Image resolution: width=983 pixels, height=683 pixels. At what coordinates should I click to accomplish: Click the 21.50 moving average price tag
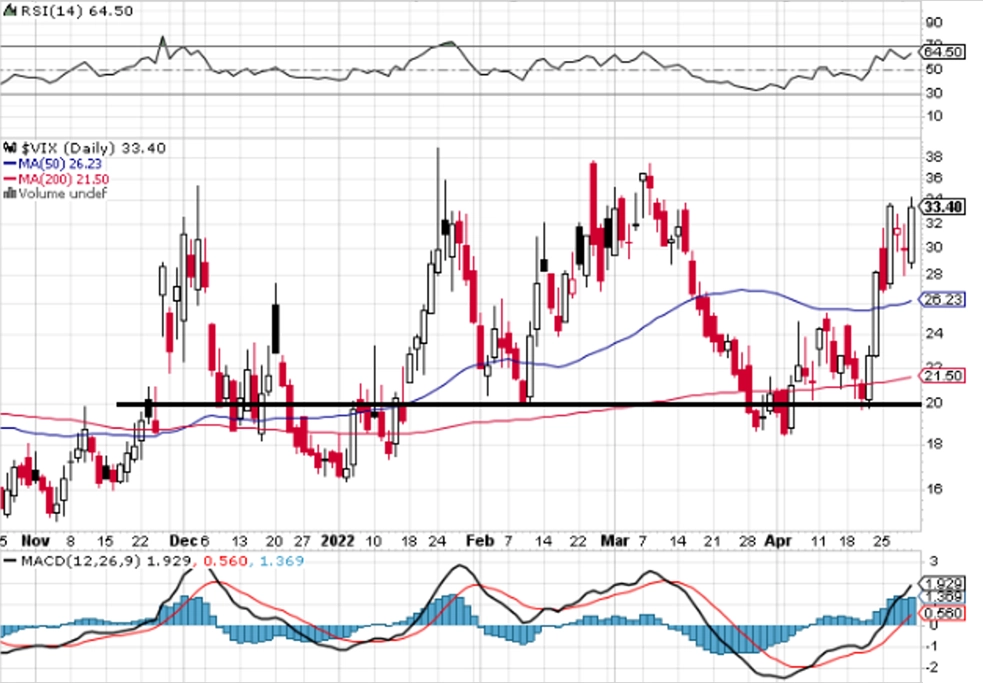click(942, 376)
